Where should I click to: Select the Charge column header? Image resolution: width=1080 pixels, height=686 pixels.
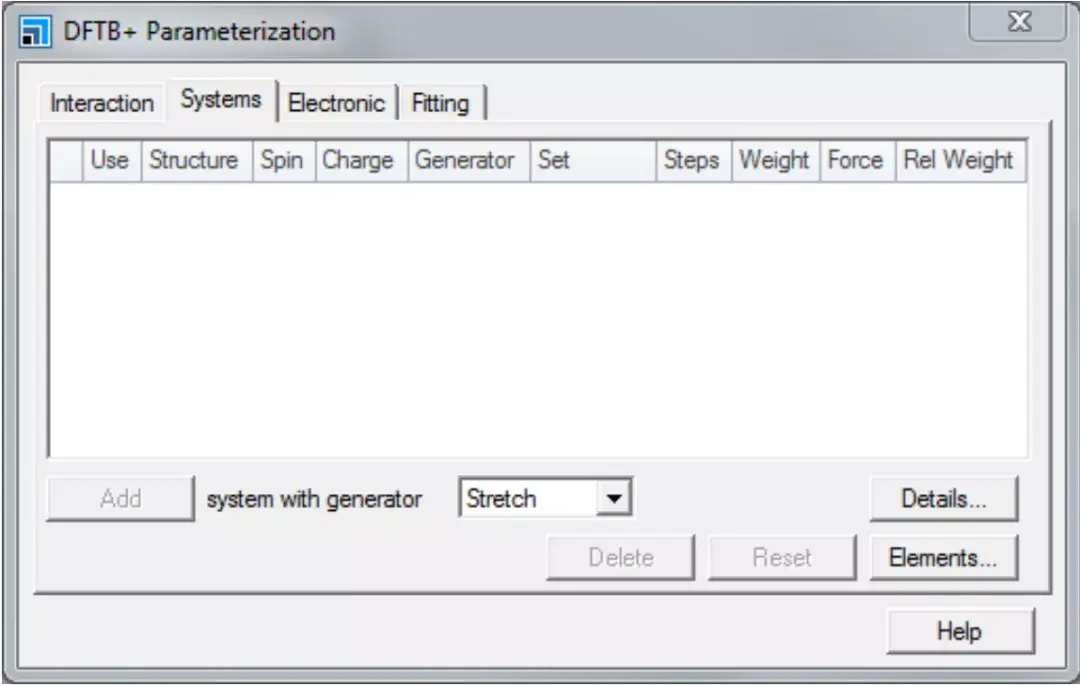[x=361, y=160]
